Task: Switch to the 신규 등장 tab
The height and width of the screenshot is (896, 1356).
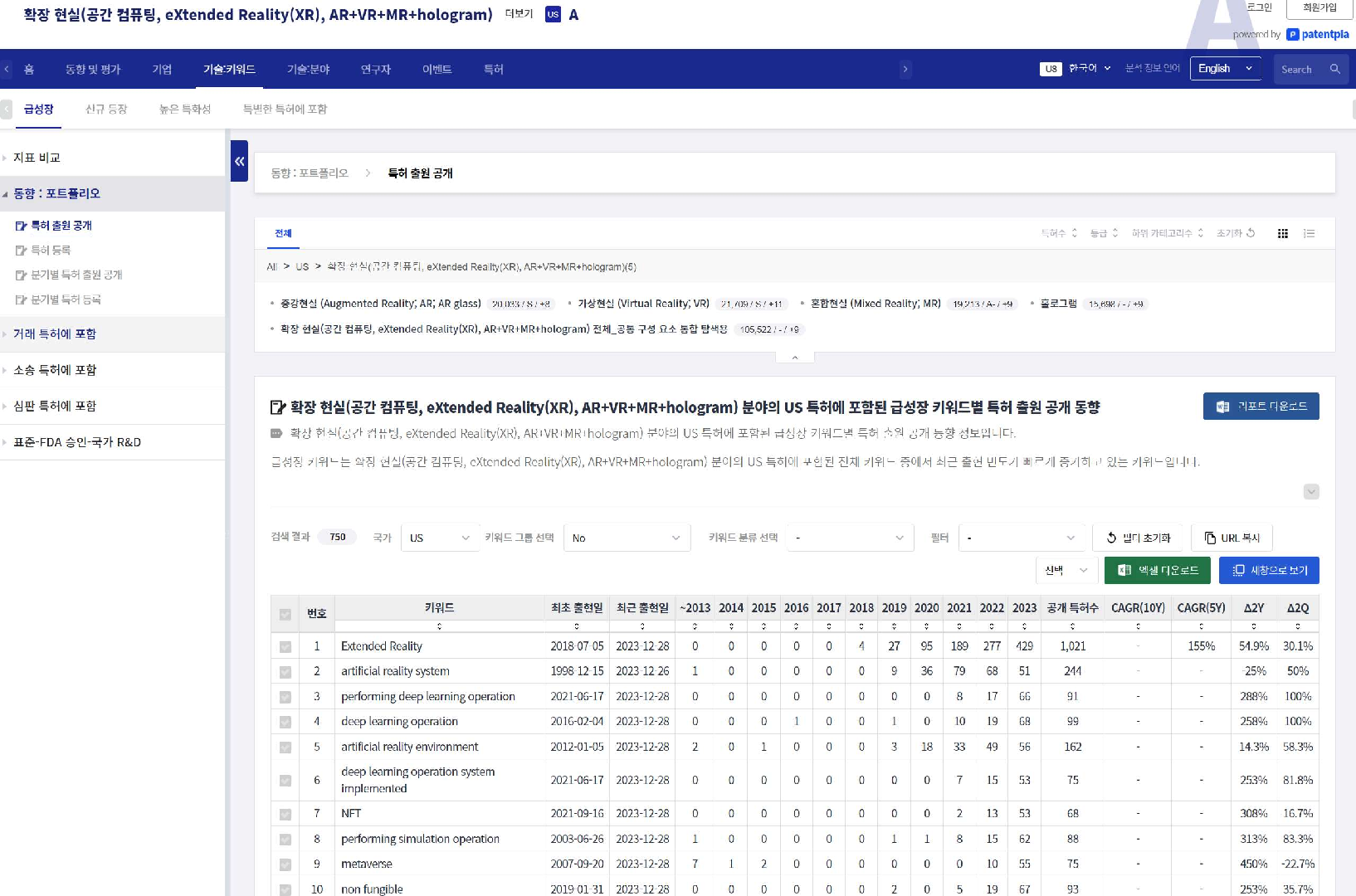Action: coord(106,109)
